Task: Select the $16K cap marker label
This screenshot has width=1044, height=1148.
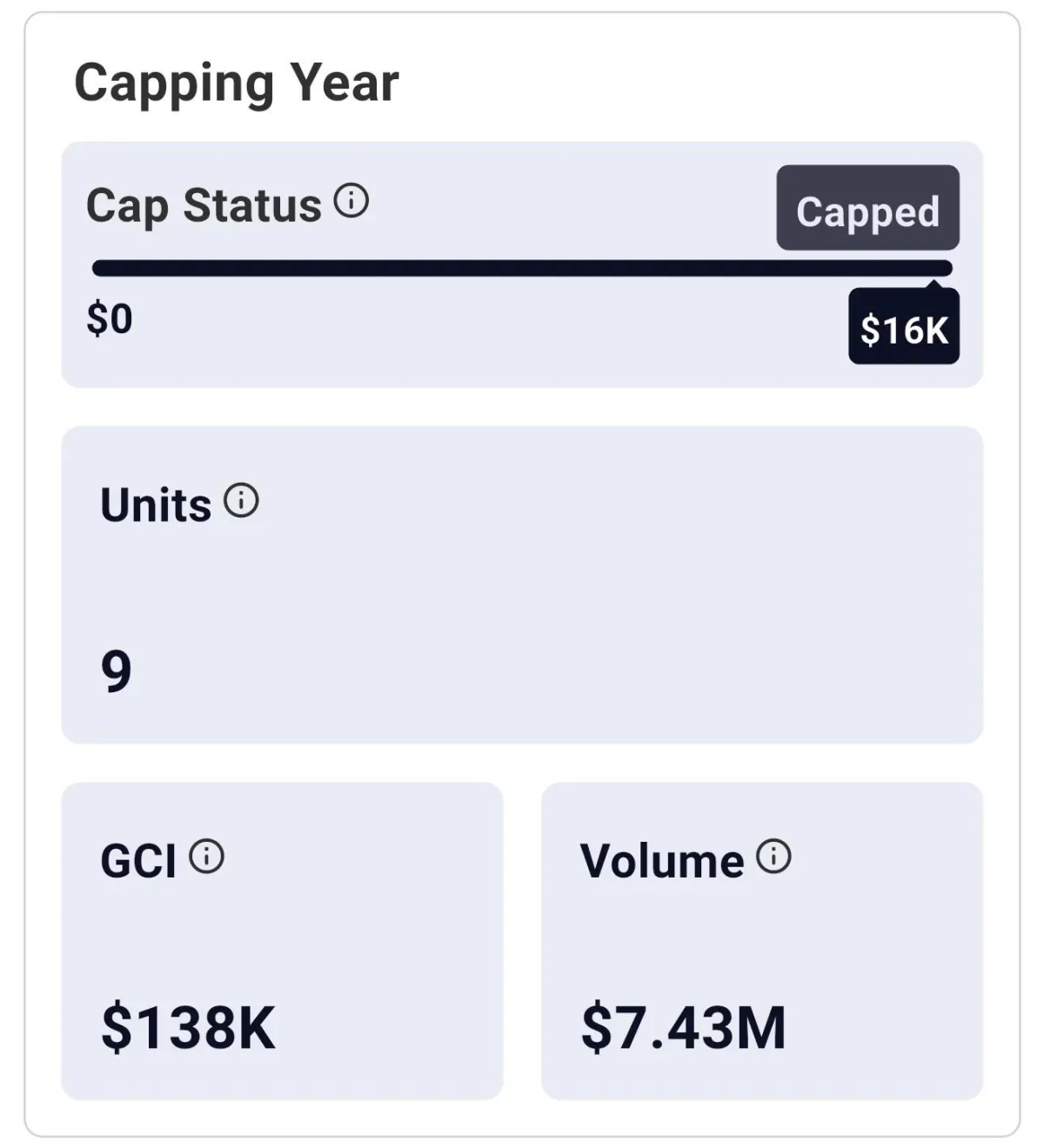Action: point(904,330)
